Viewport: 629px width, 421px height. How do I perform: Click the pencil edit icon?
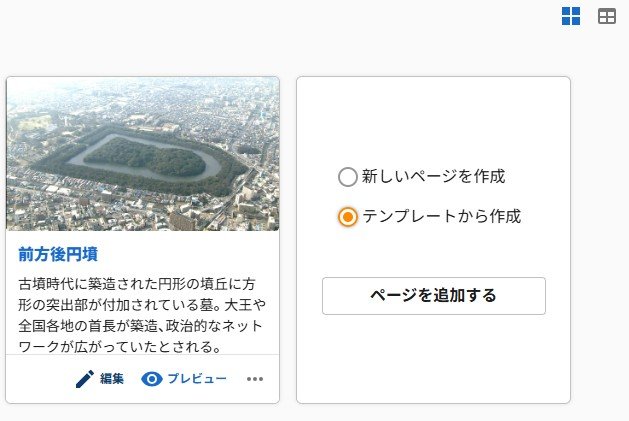coord(85,379)
